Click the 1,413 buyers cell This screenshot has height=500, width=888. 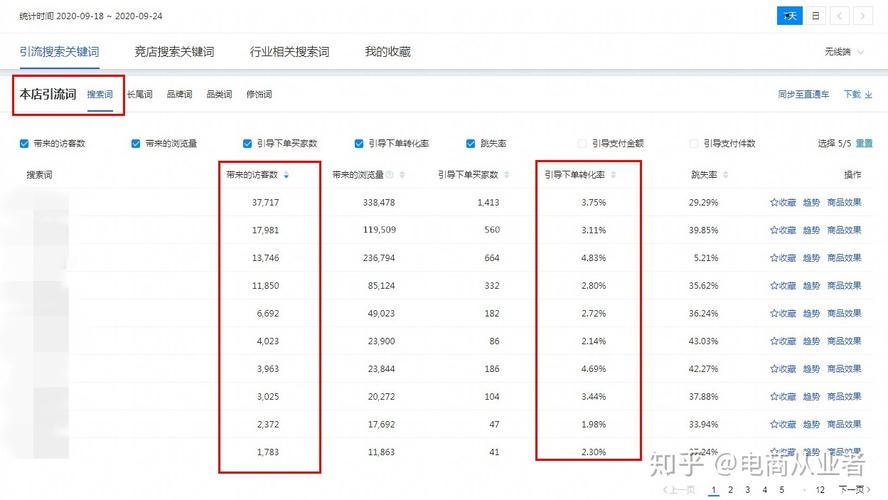(488, 202)
